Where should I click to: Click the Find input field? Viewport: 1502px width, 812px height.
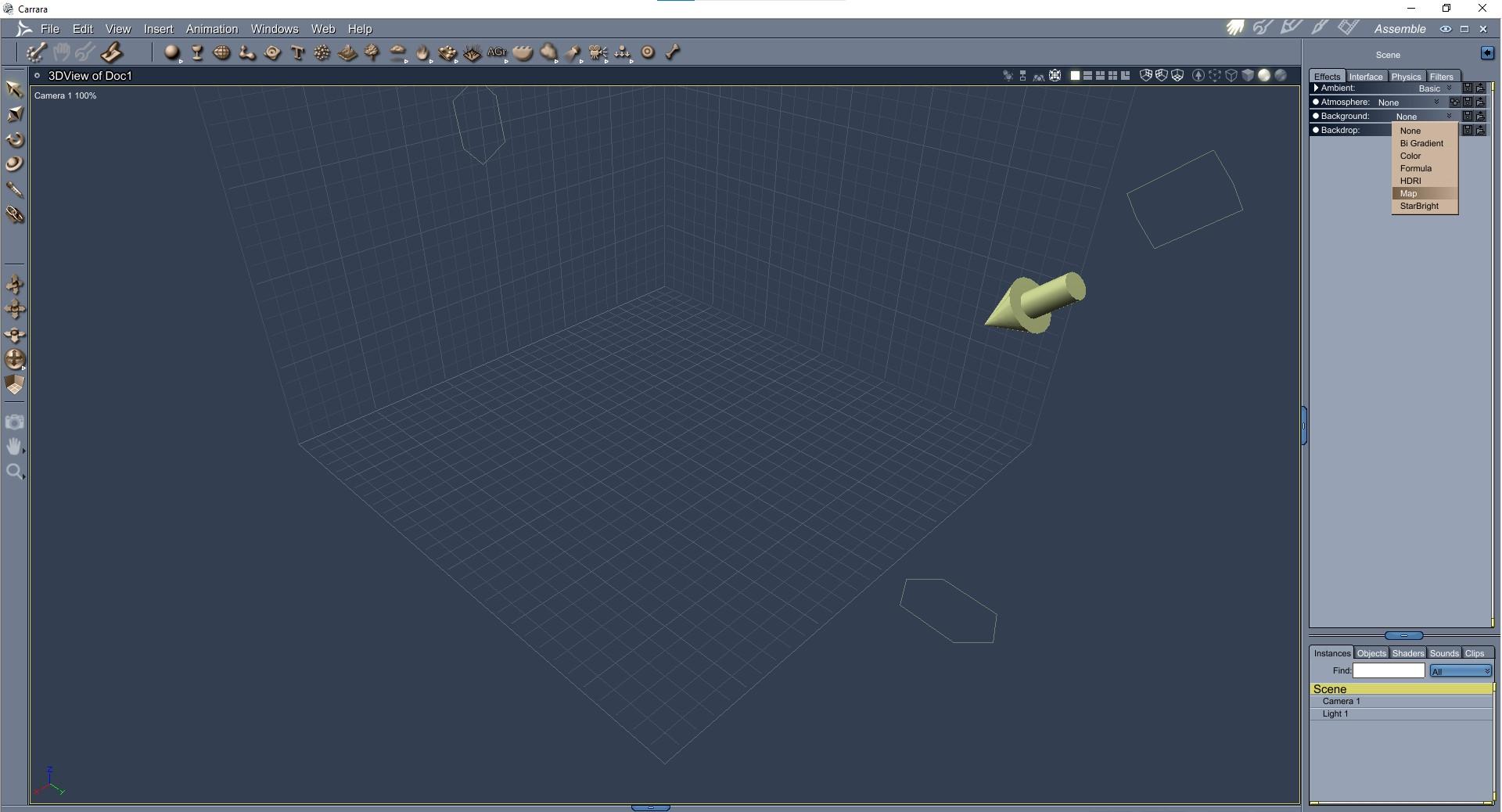(1389, 670)
